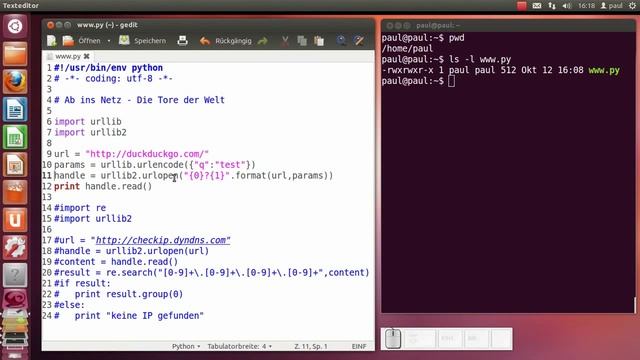
Task: Click the line 'import urllib2' on line 7
Action: pos(90,132)
